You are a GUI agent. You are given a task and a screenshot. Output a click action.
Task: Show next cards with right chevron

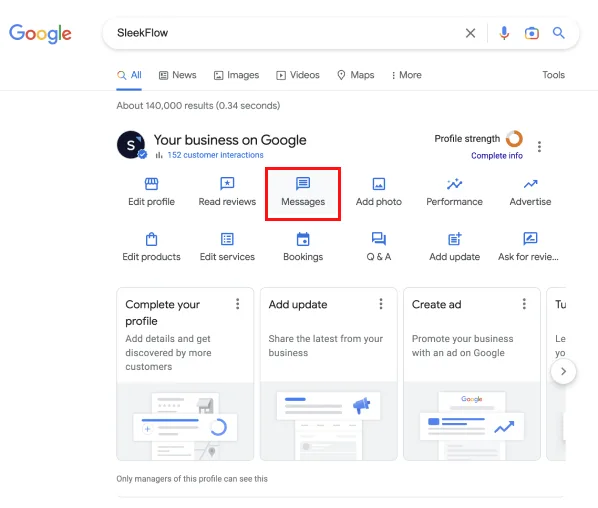[563, 371]
